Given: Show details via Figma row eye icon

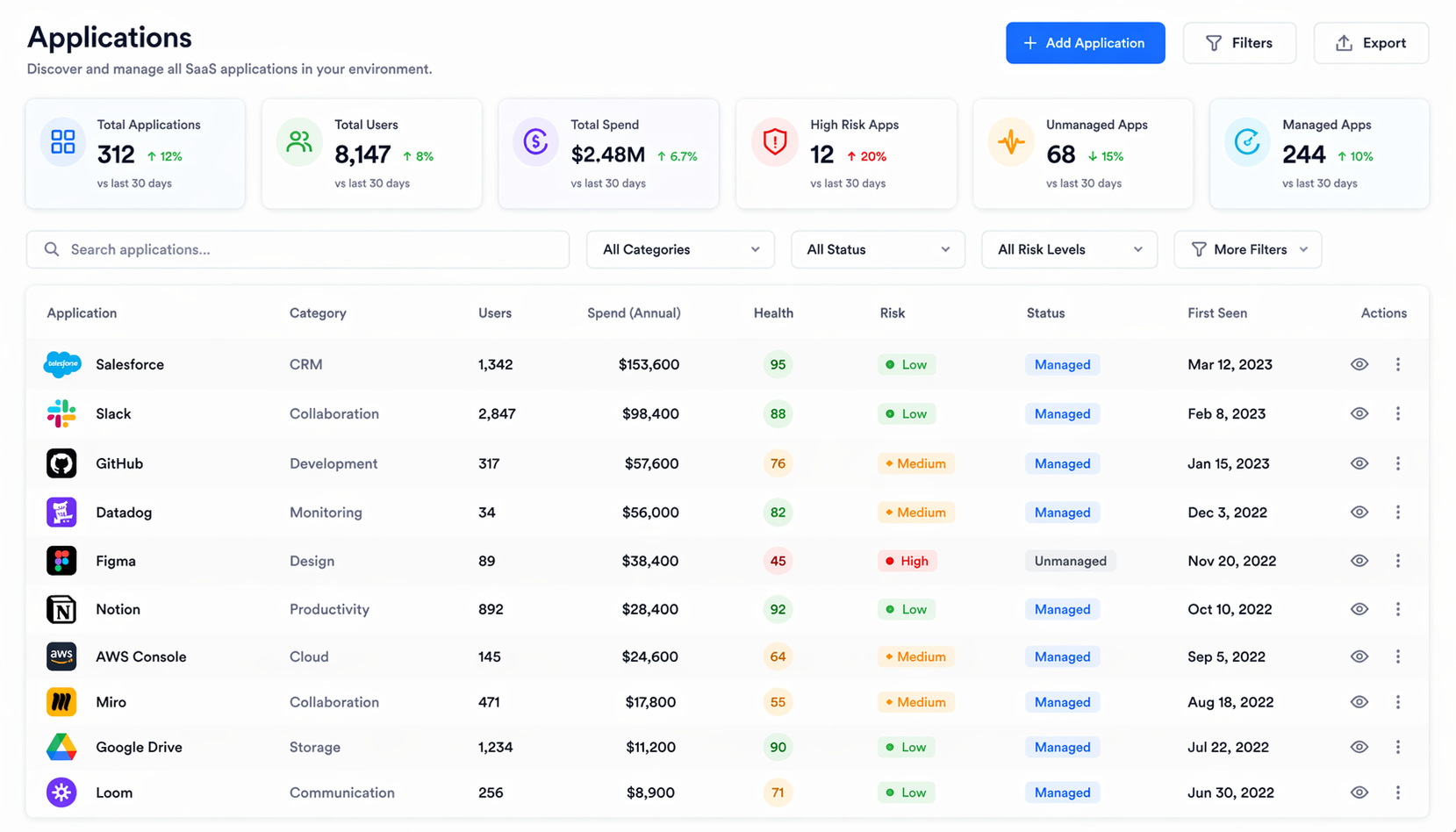Looking at the screenshot, I should tap(1359, 561).
